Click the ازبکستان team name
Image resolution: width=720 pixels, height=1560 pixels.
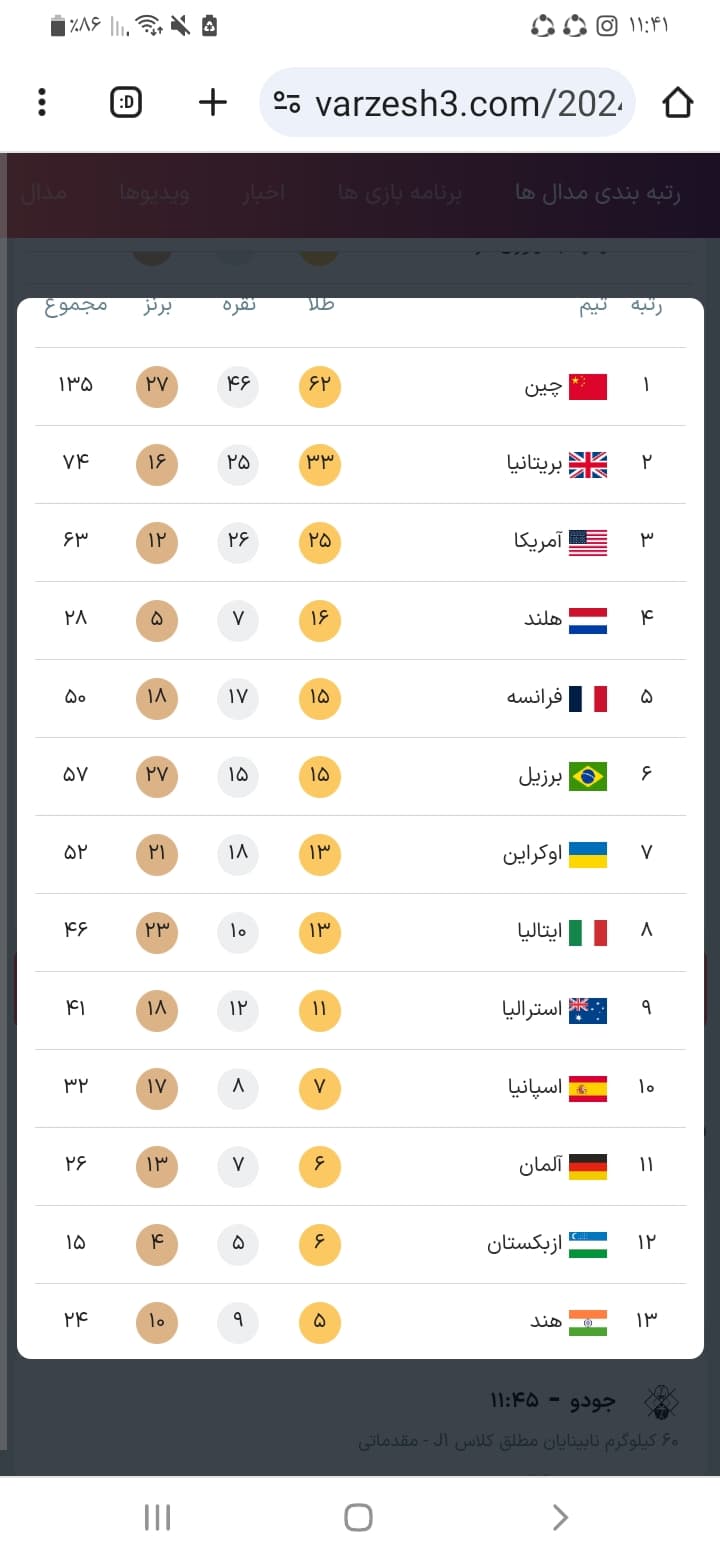tap(524, 1244)
